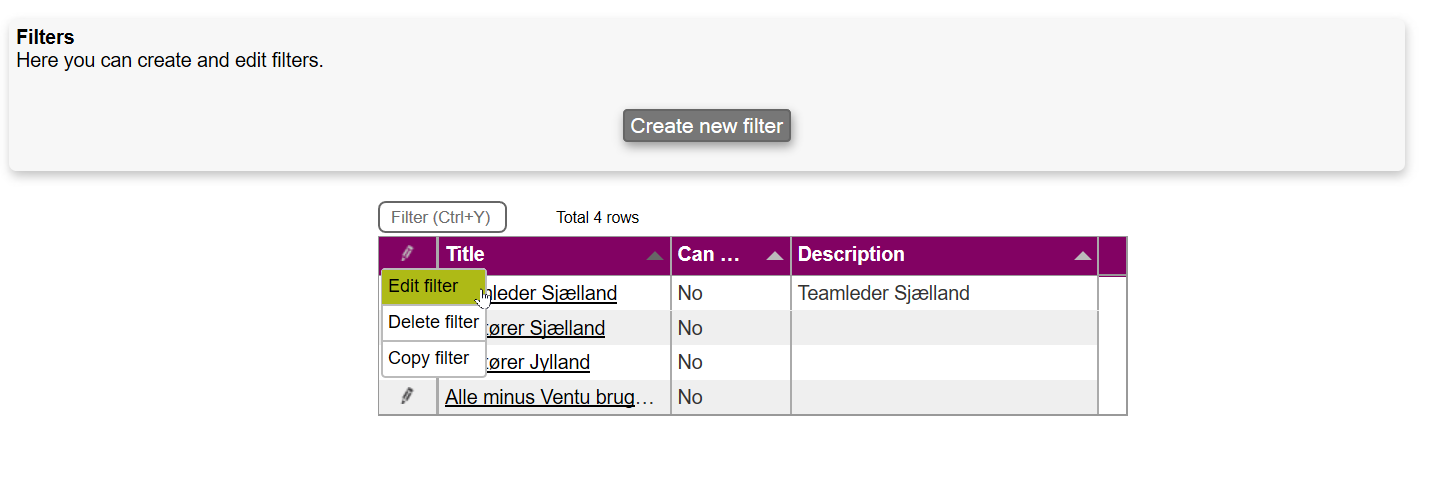Focus the Filter (Ctrl+Y) search field
Screen dimensions: 1433x488
tap(442, 217)
